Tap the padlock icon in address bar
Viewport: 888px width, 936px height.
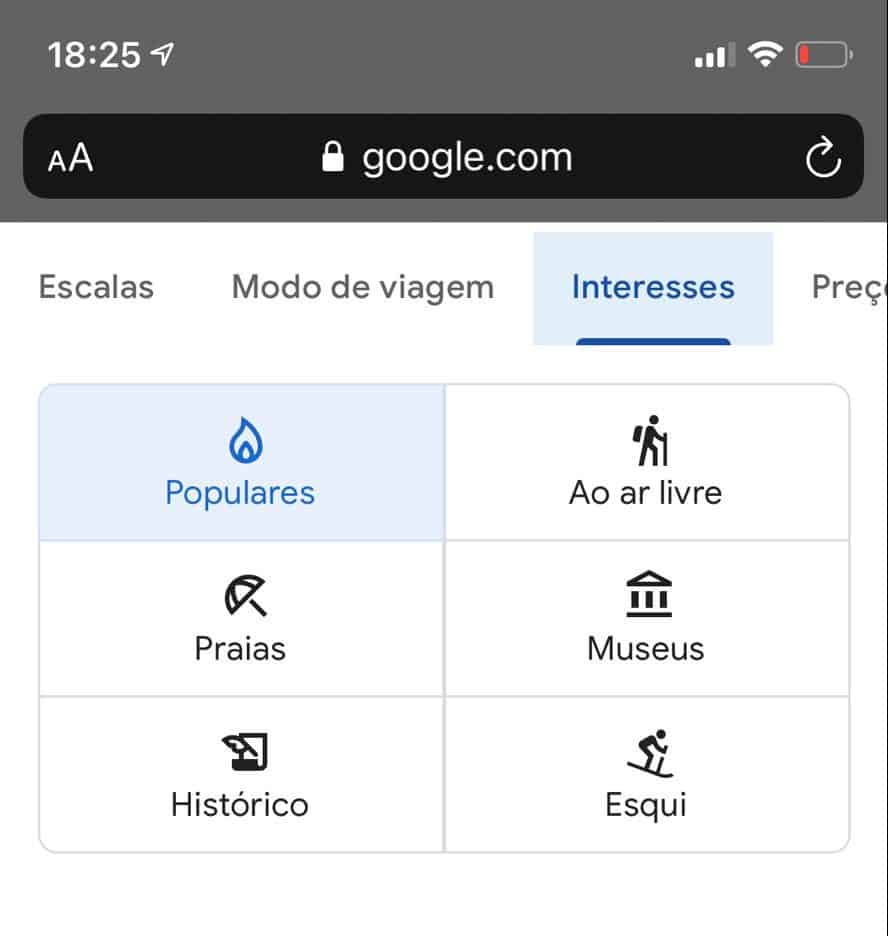point(333,158)
